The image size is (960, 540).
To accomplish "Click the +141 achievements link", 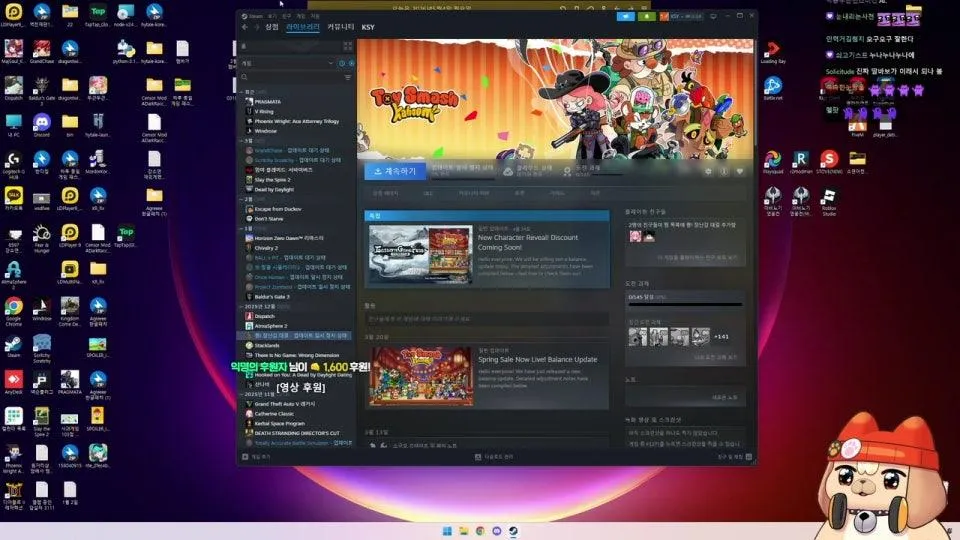I will coord(721,336).
